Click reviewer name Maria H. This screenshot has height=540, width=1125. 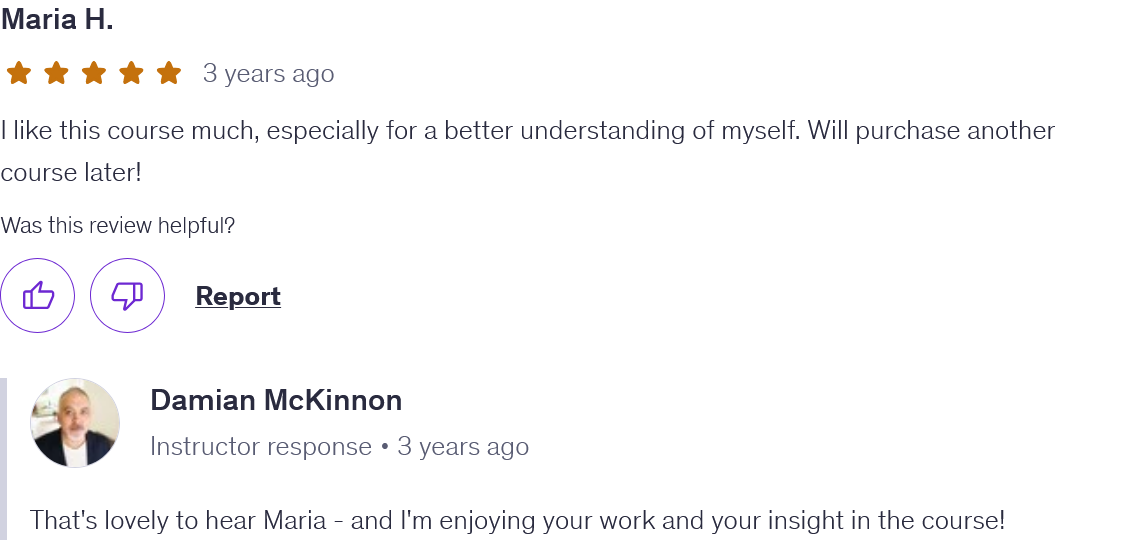pyautogui.click(x=57, y=19)
